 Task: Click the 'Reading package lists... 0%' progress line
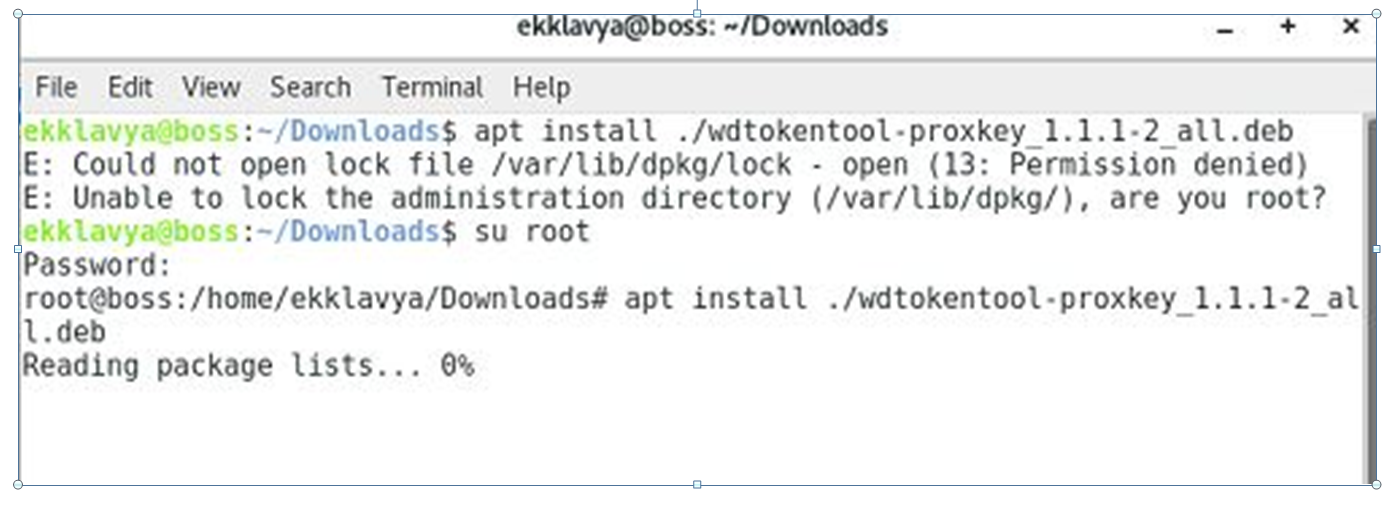pos(247,366)
